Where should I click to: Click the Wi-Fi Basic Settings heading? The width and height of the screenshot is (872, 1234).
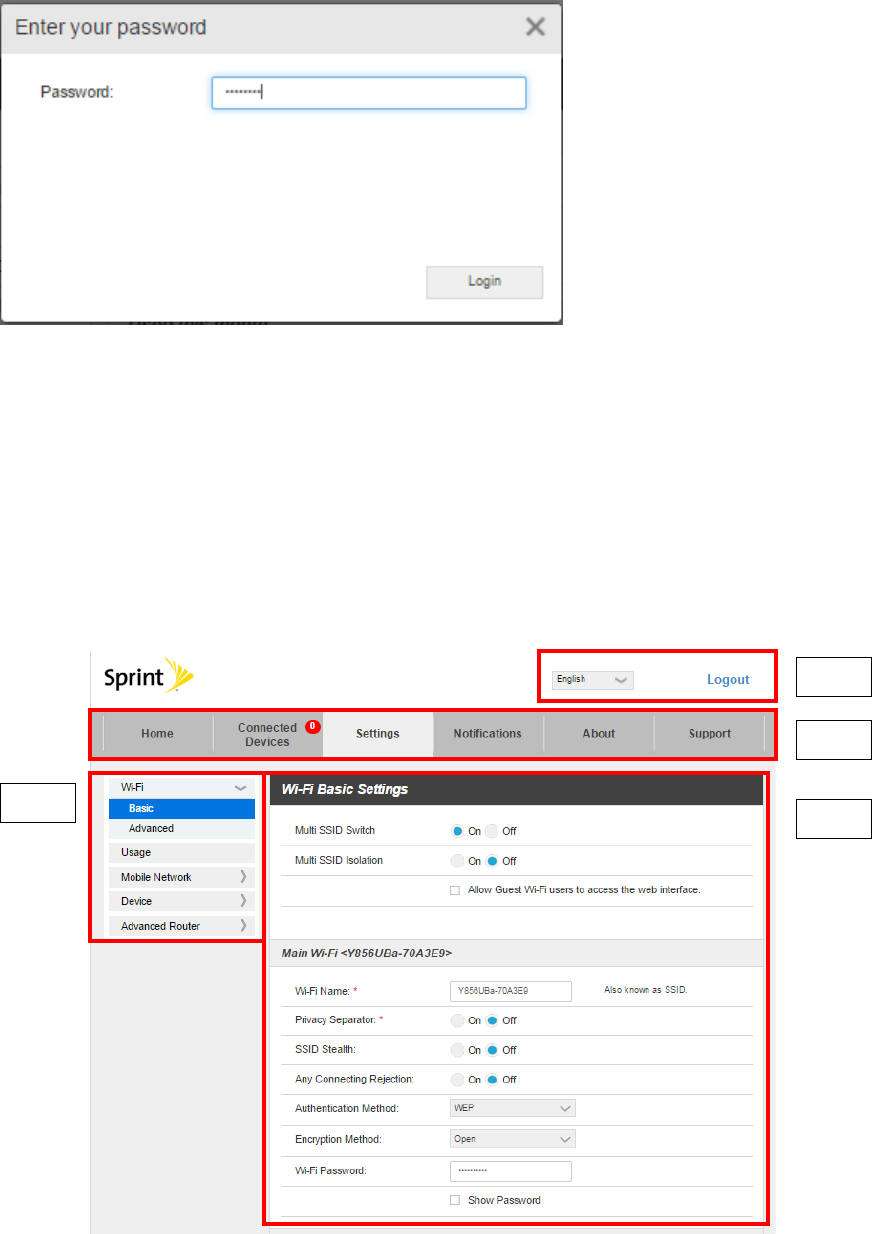coord(345,789)
